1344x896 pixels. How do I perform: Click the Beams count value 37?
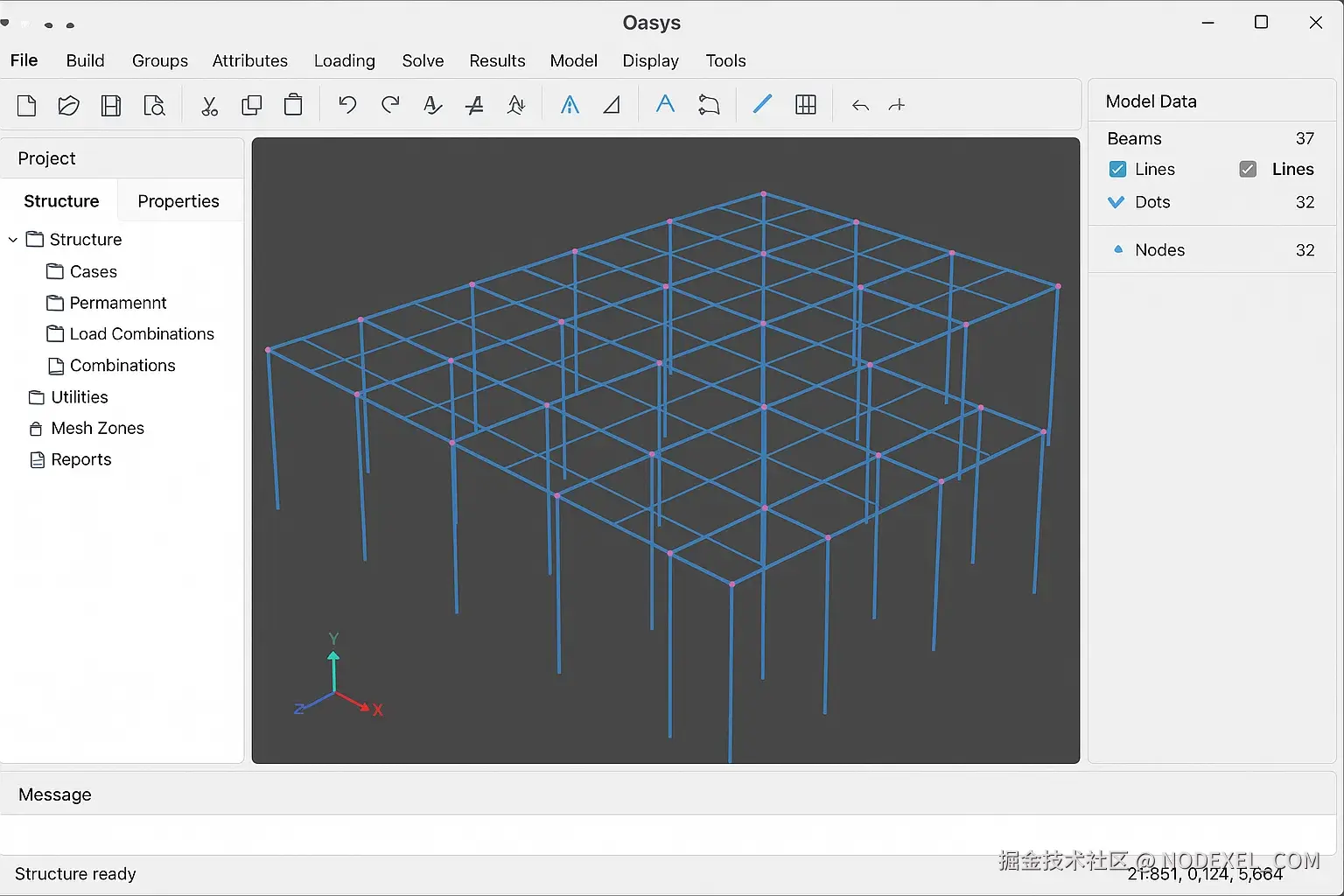(x=1305, y=138)
